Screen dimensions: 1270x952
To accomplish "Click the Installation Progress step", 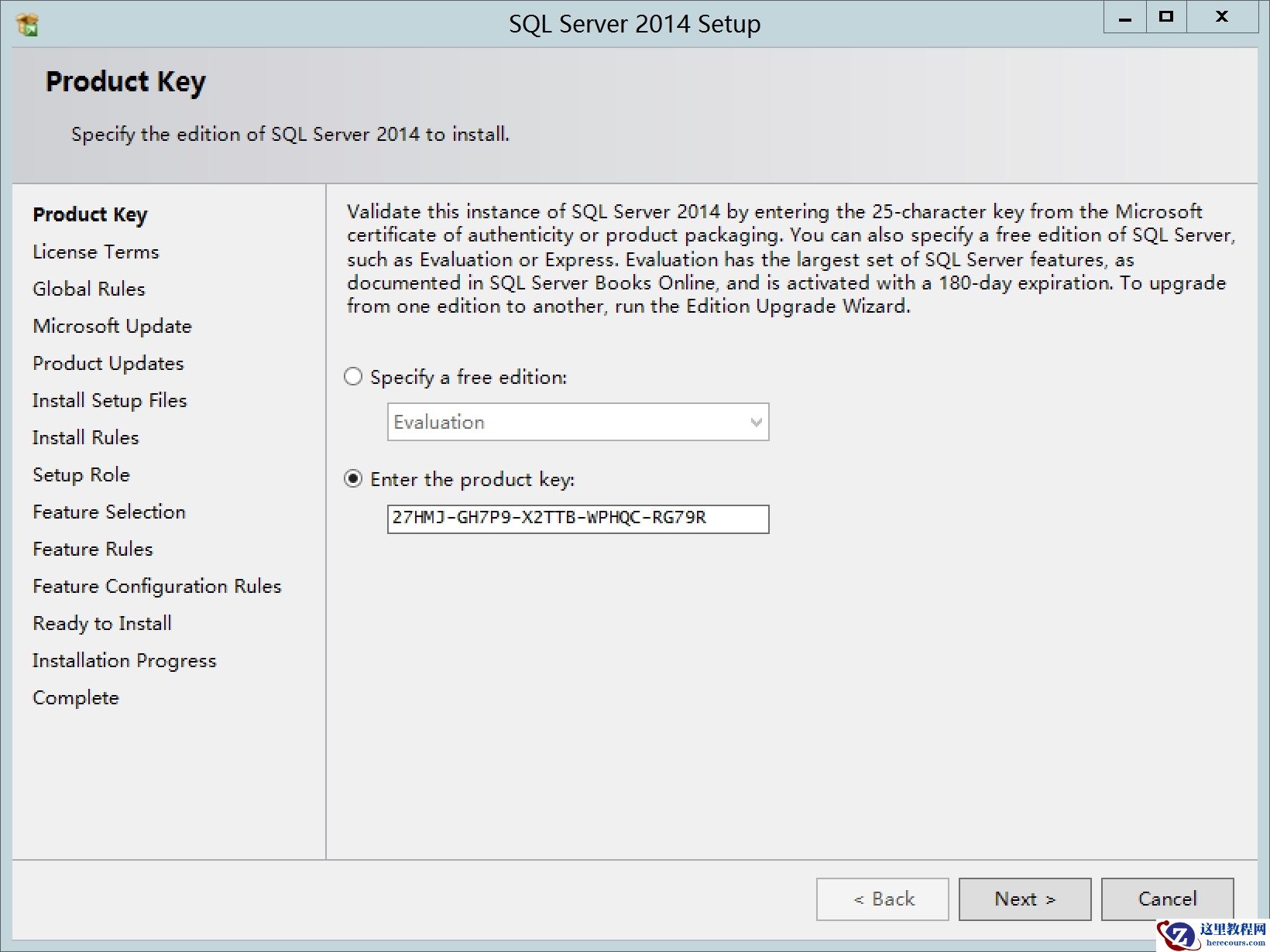I will tap(124, 660).
